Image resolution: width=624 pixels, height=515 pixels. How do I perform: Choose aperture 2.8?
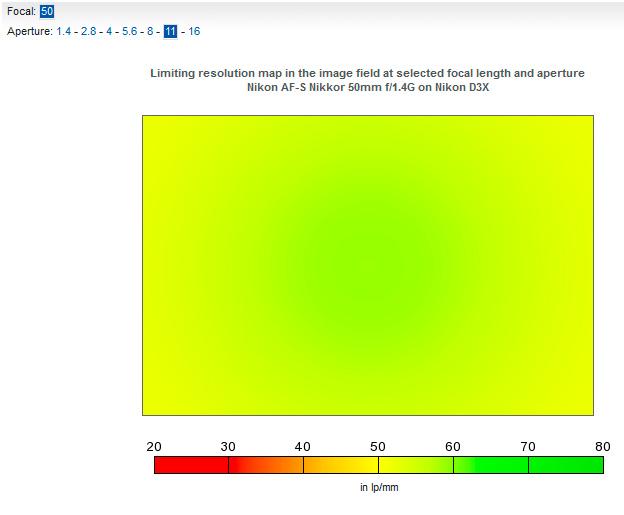88,31
